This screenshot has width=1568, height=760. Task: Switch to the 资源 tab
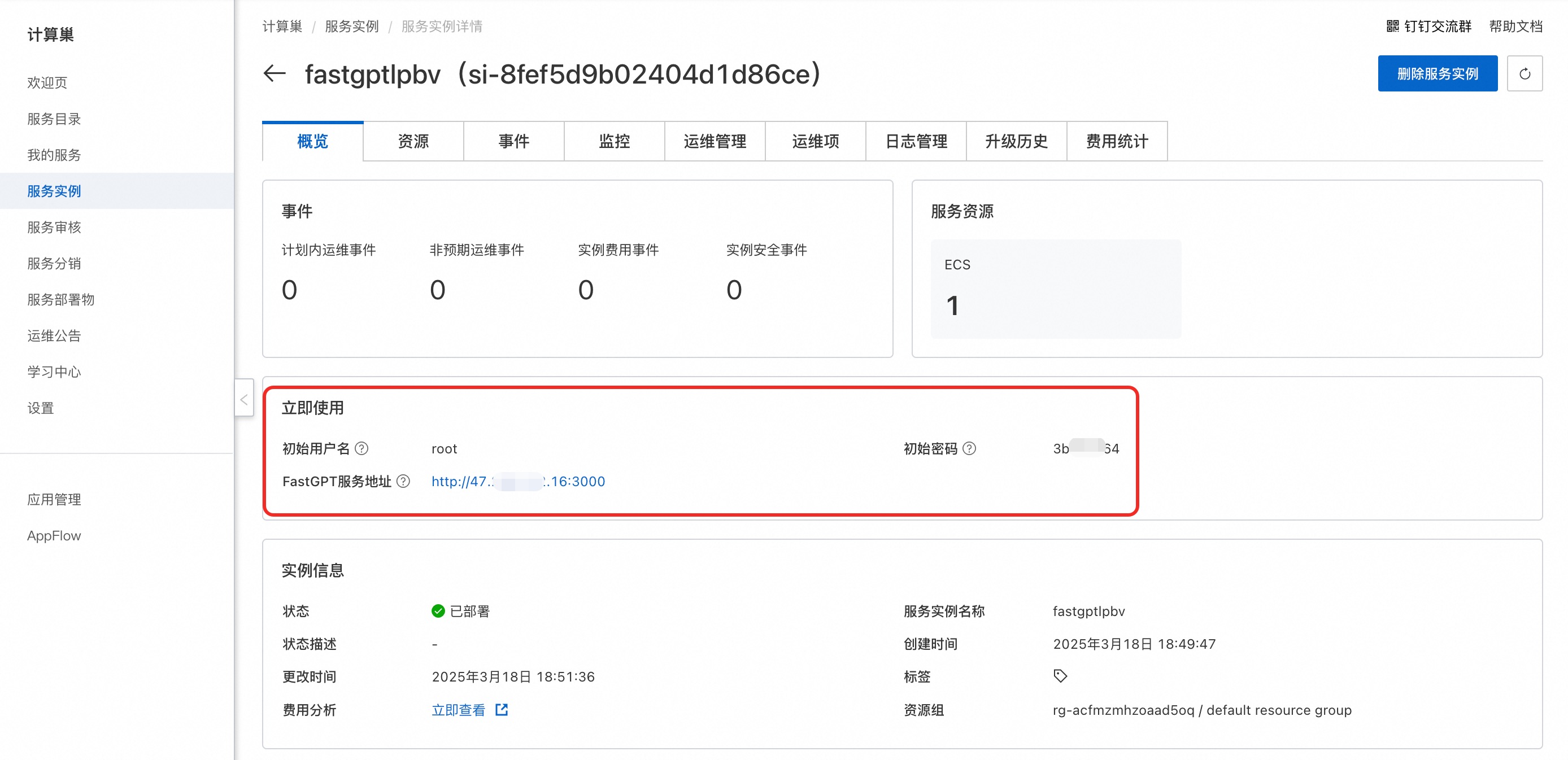pyautogui.click(x=413, y=141)
